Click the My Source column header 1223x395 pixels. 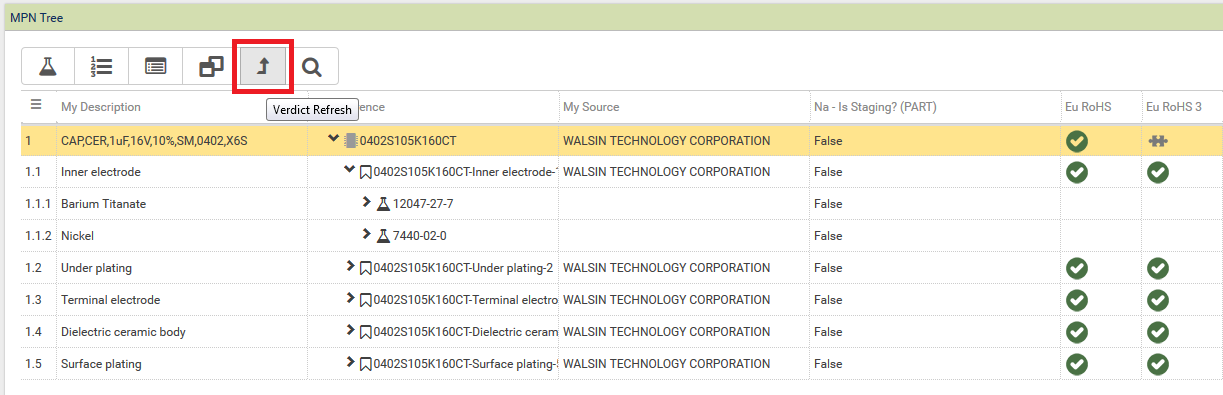[x=591, y=107]
